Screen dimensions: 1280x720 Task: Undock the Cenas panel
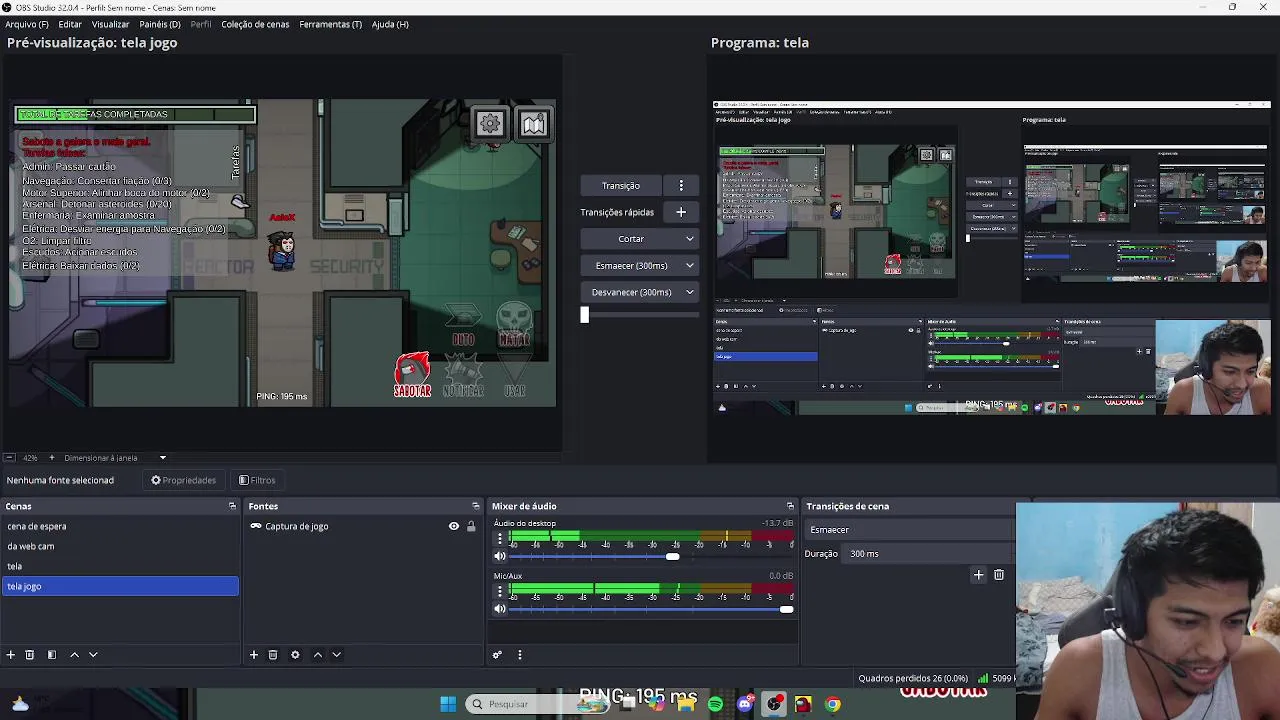click(232, 506)
